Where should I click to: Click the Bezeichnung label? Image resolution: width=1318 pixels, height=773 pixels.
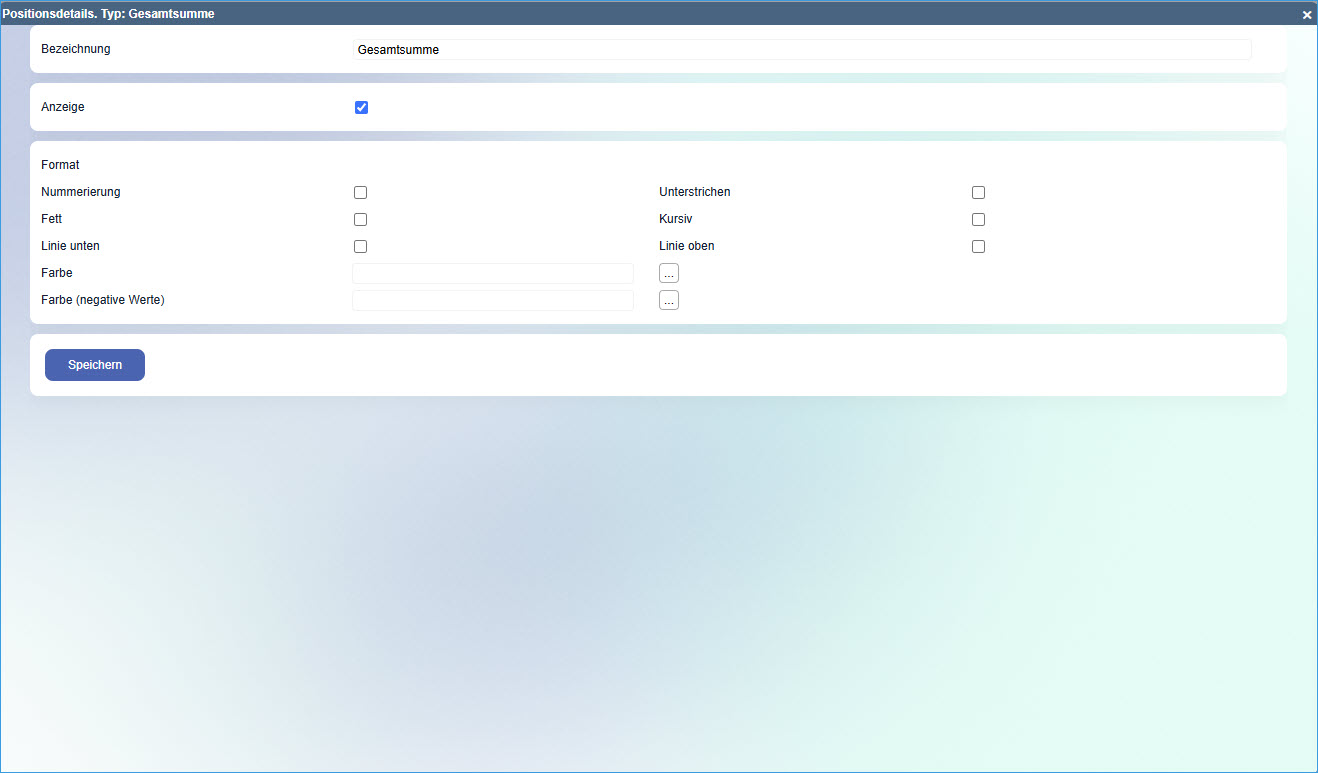coord(76,49)
